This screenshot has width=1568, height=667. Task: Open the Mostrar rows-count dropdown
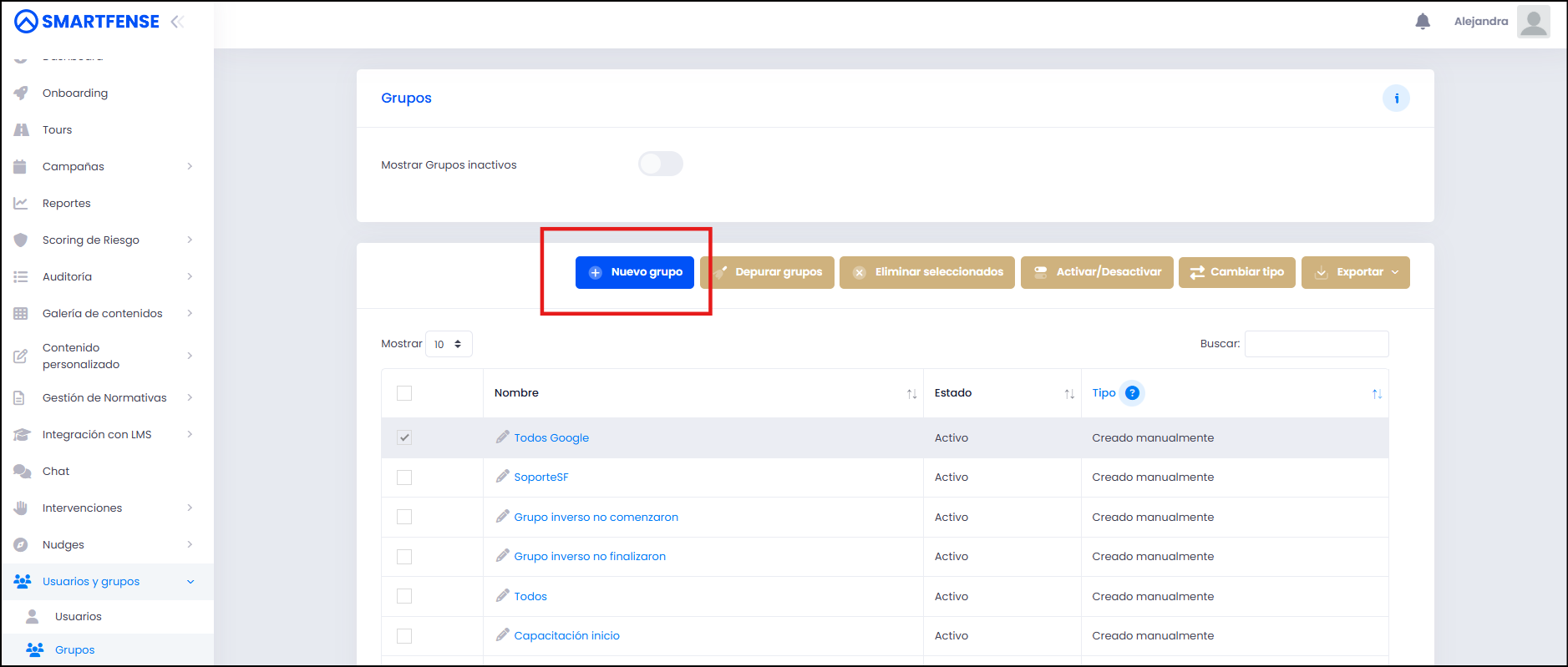[x=449, y=344]
